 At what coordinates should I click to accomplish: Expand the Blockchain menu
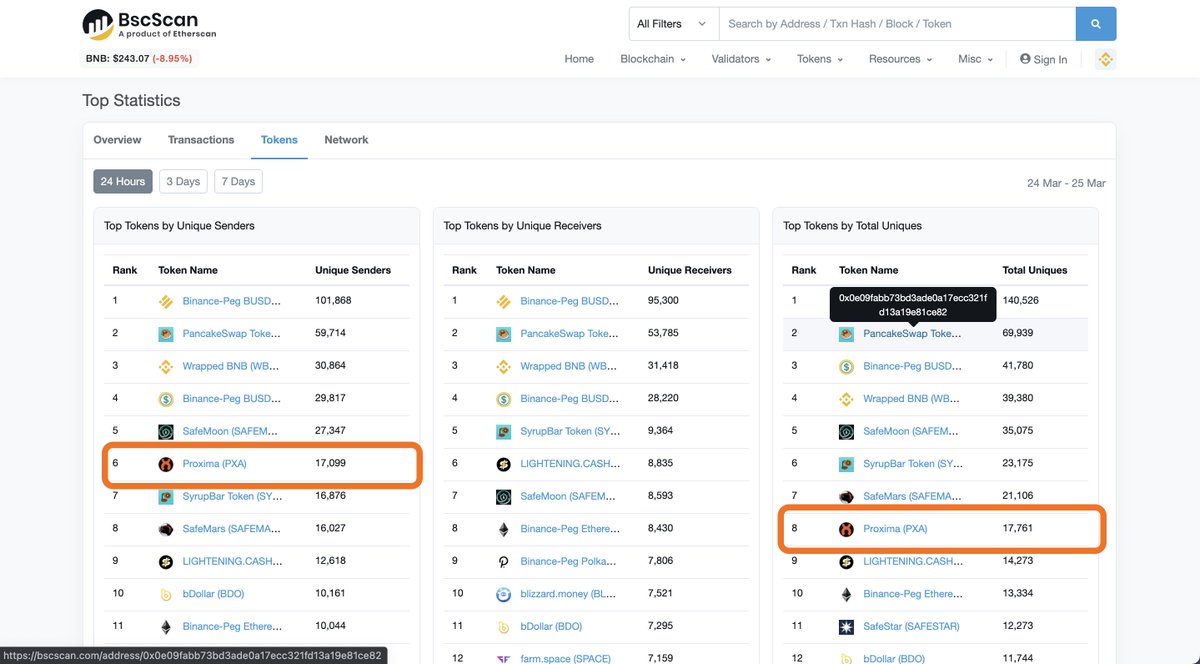(x=653, y=59)
